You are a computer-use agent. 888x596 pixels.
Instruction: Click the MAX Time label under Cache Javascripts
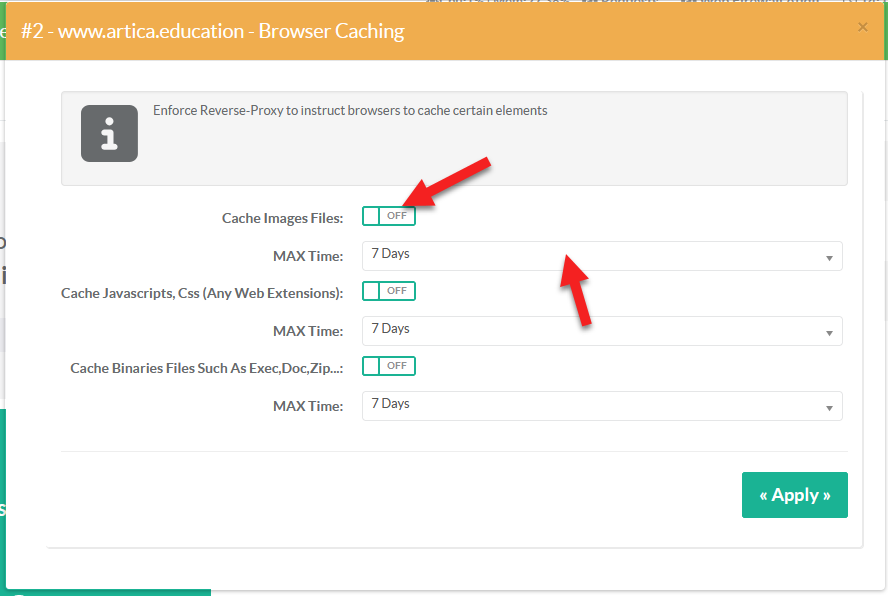pos(308,331)
